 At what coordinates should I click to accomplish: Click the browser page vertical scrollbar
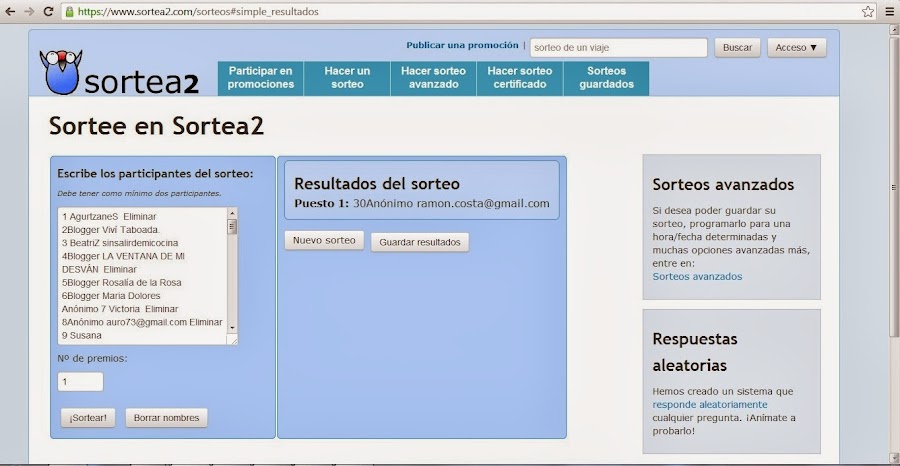coord(893,187)
